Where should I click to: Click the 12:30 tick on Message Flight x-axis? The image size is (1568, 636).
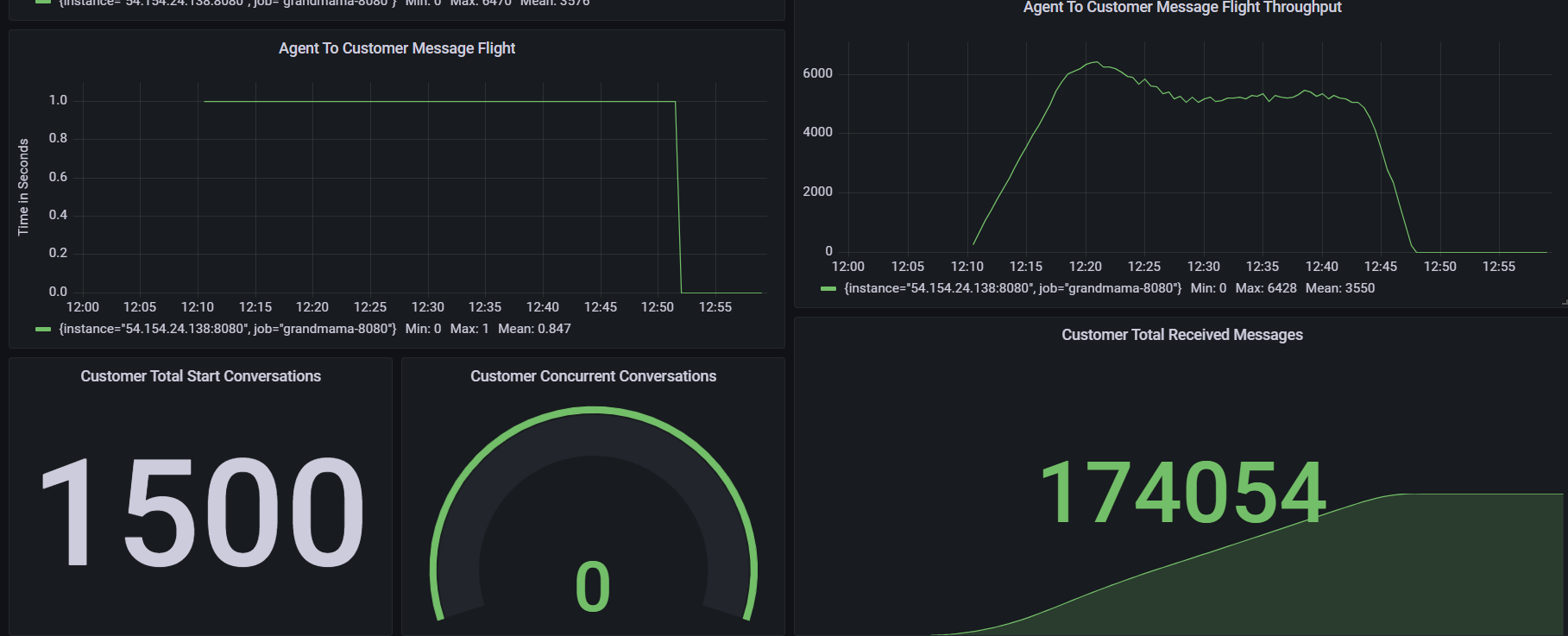[x=427, y=307]
